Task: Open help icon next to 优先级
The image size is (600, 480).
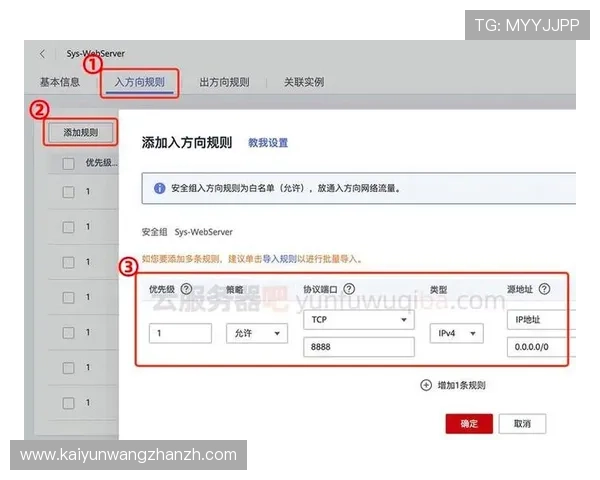Action: click(x=186, y=289)
